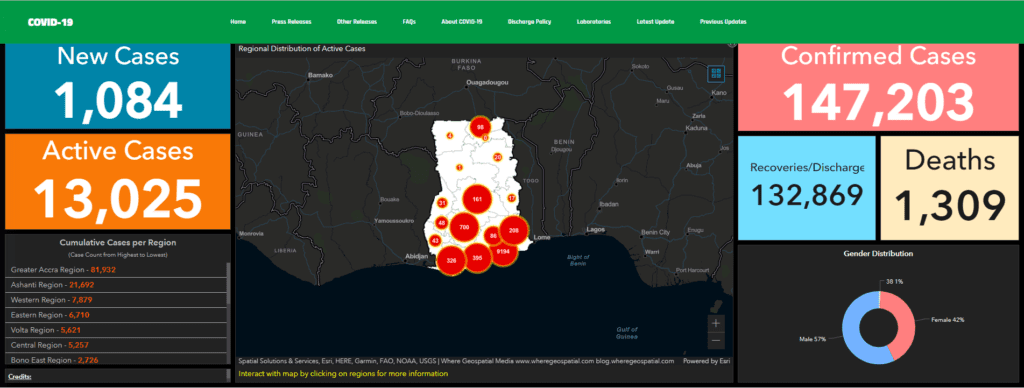Select the Ashanti Region list entry
This screenshot has height=388, width=1024.
point(118,285)
